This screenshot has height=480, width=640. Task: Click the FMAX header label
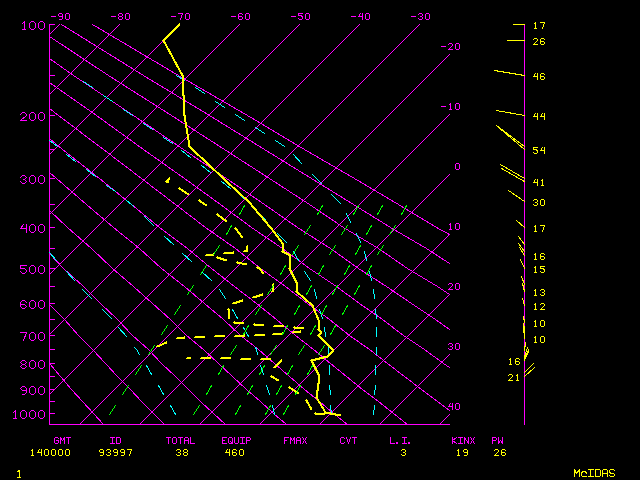(295, 440)
